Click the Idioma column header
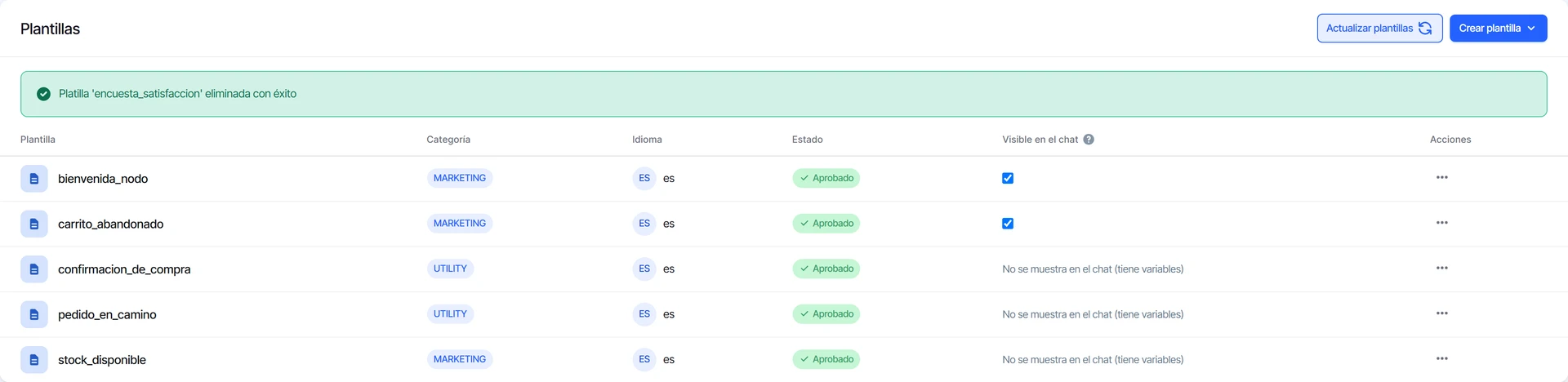The width and height of the screenshot is (1568, 382). tap(647, 140)
